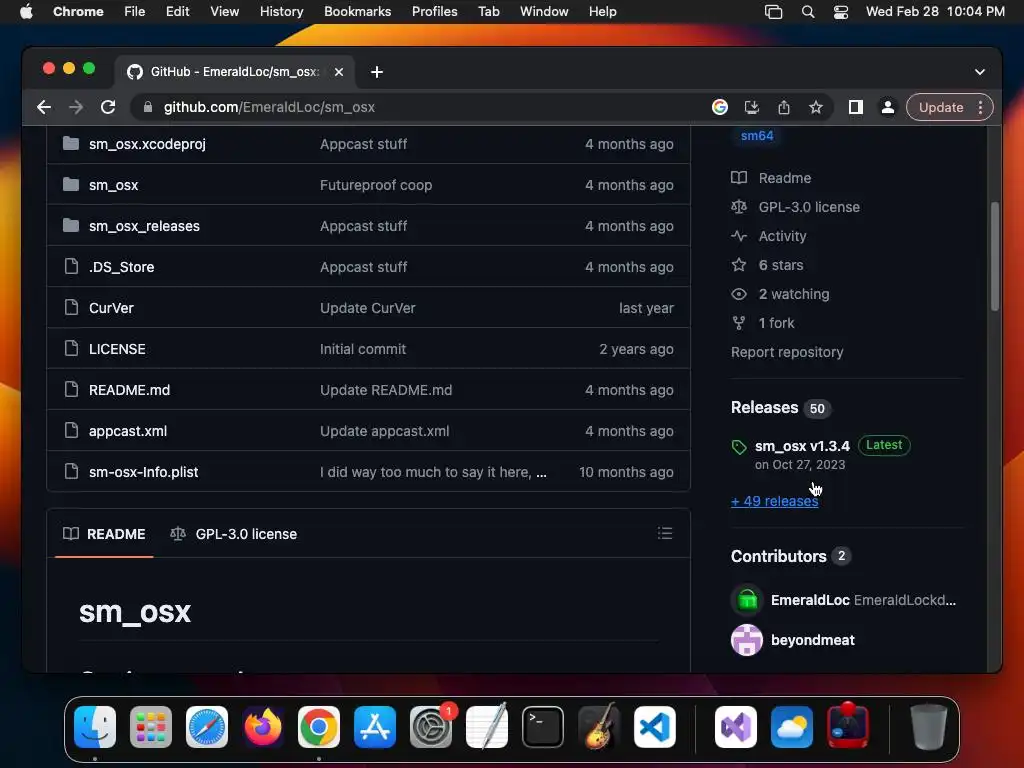Open the Activity link
Image resolution: width=1024 pixels, height=768 pixels.
pyautogui.click(x=769, y=236)
